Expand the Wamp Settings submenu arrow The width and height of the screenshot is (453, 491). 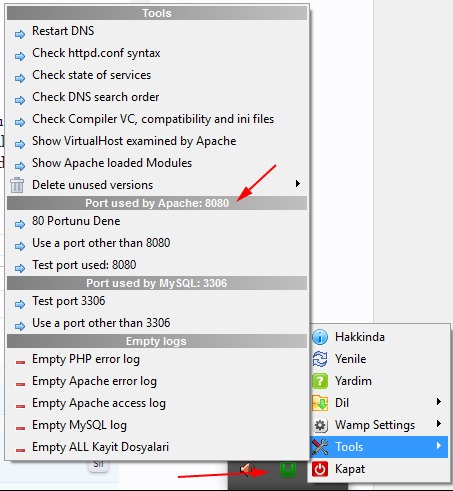439,424
